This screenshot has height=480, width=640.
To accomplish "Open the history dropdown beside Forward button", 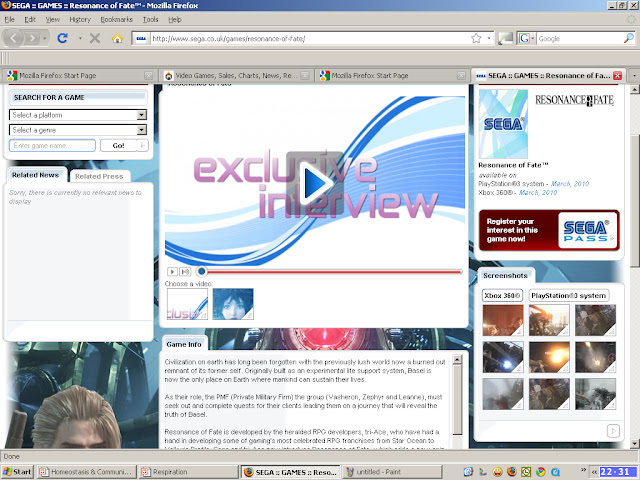I will (x=44, y=38).
